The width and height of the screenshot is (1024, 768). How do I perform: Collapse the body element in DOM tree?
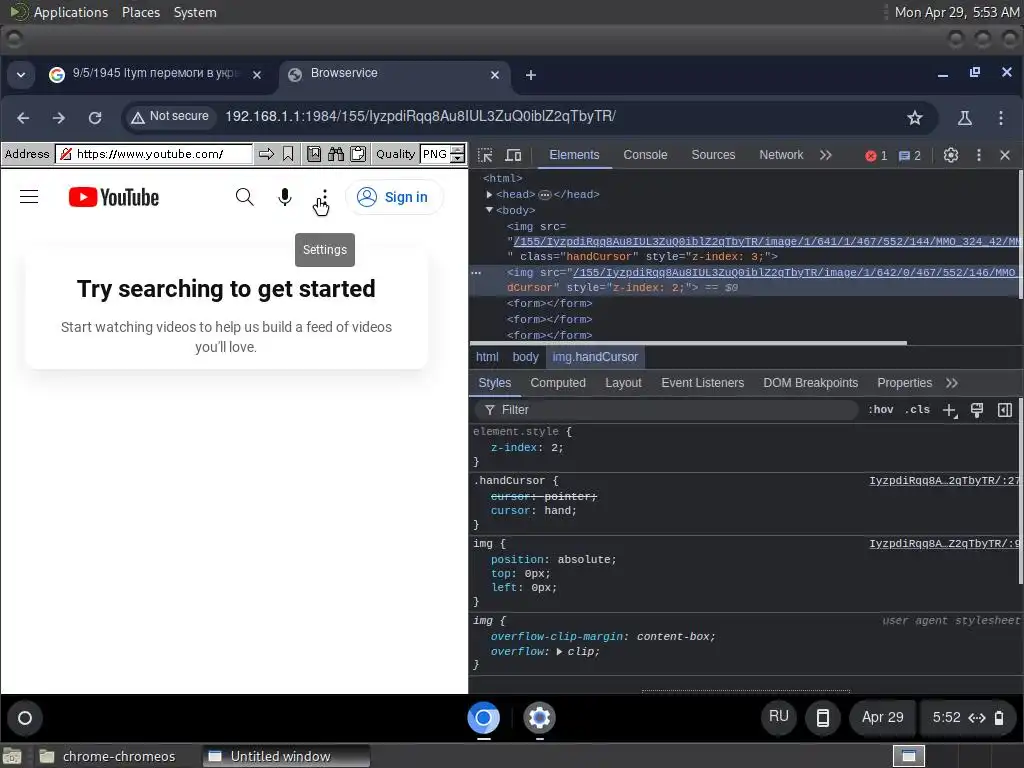click(489, 210)
